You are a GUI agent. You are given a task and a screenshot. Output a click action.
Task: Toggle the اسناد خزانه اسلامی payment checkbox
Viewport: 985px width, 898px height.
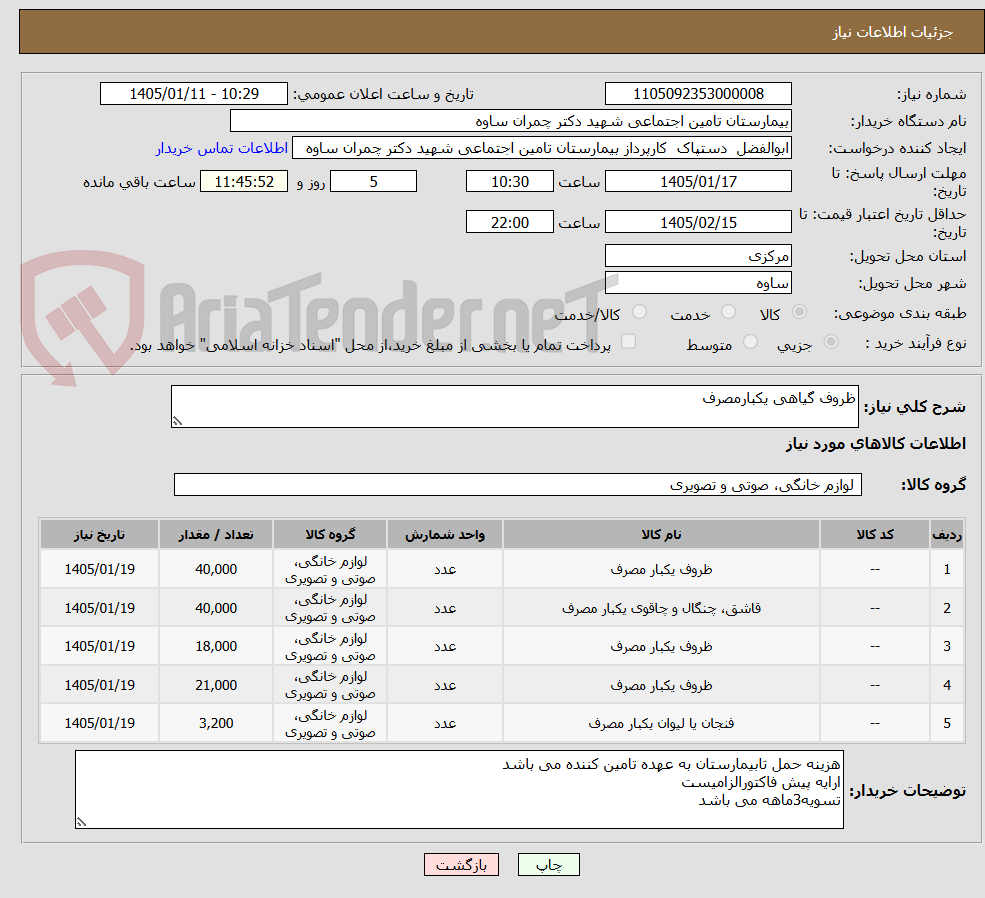628,341
